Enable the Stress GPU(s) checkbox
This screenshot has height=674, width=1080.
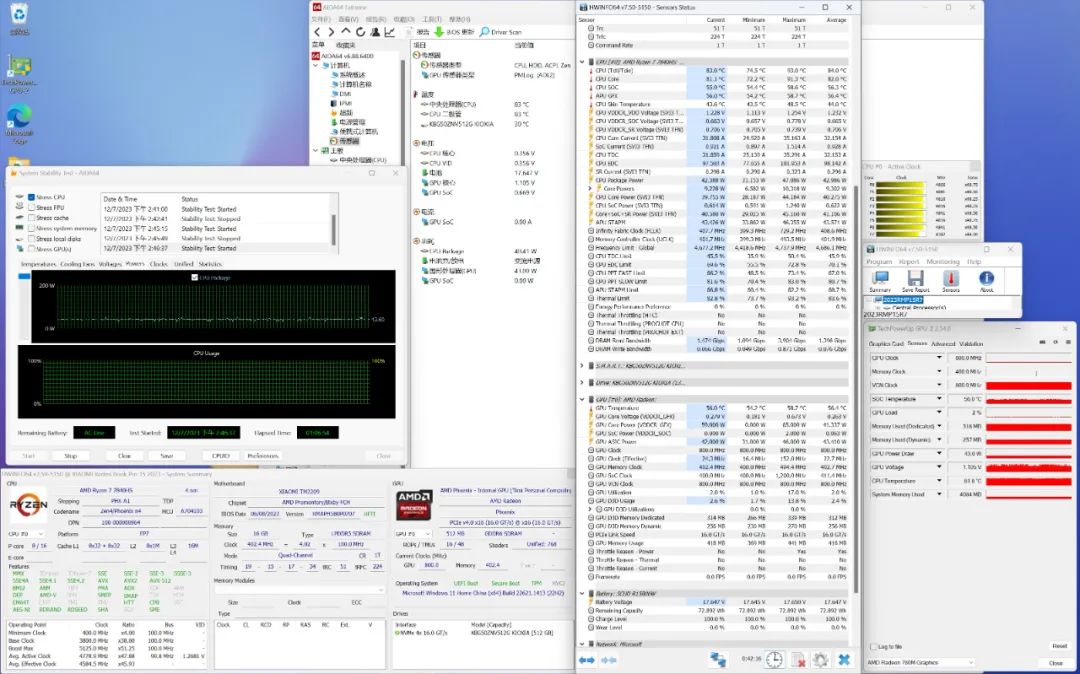click(x=31, y=249)
